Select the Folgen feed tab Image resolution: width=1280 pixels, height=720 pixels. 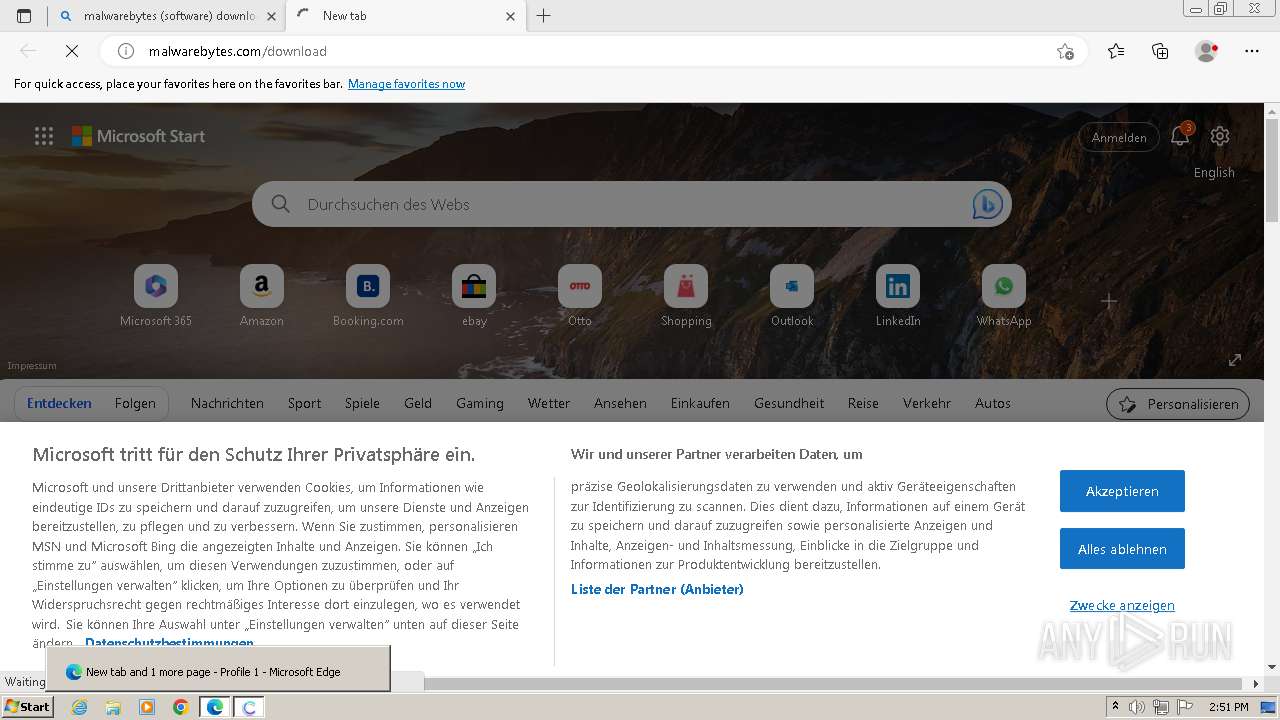(135, 403)
